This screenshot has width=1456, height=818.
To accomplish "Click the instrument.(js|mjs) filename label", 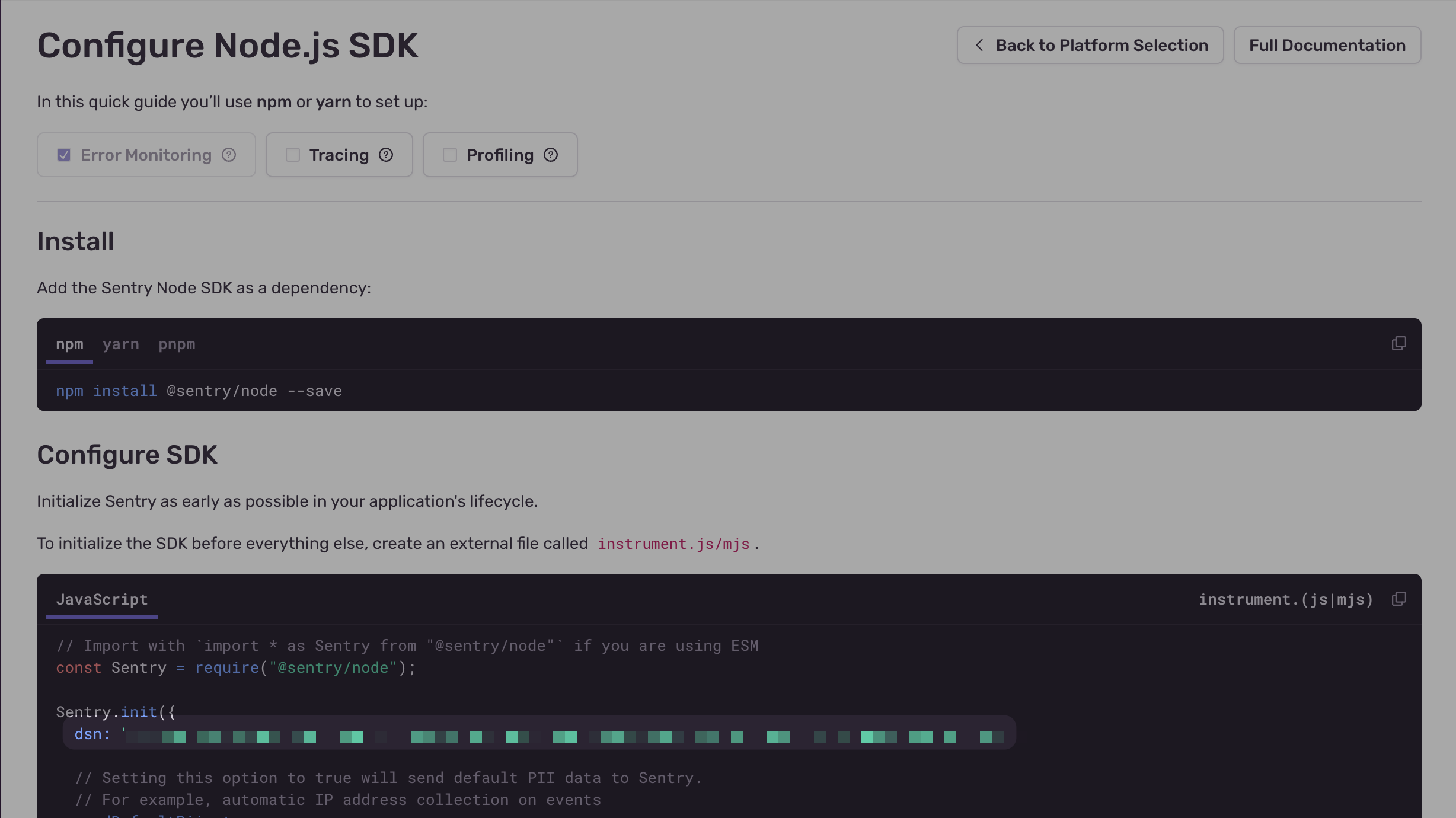I will click(1285, 599).
